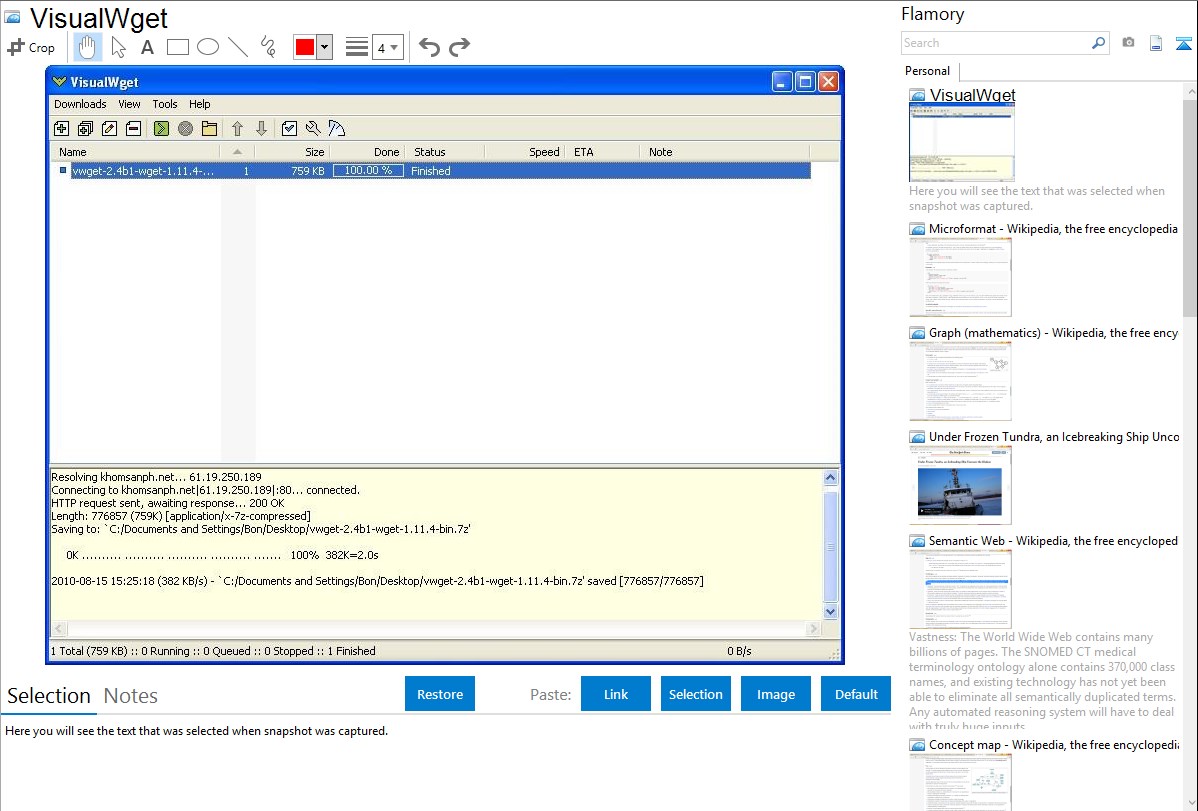
Task: Open the color picker dropdown arrow
Action: click(324, 47)
